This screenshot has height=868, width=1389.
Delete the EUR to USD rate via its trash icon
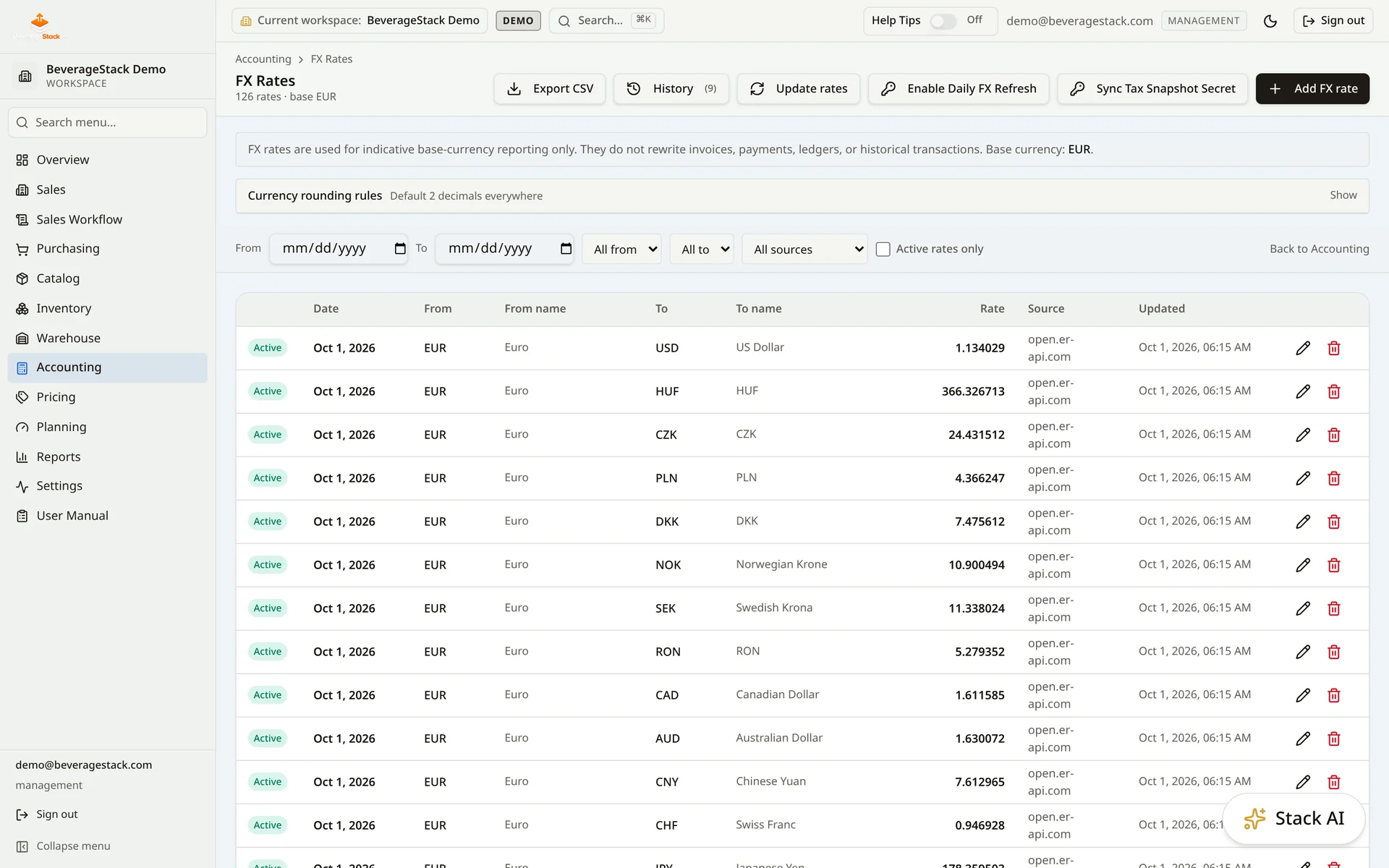click(x=1334, y=348)
